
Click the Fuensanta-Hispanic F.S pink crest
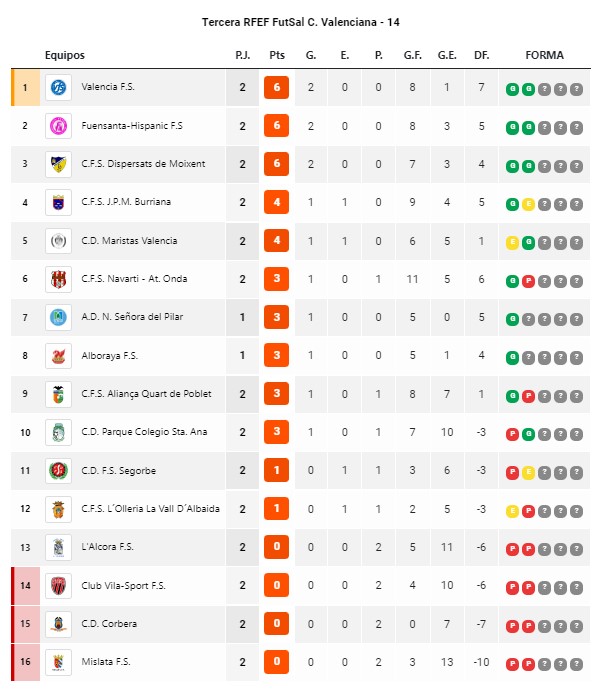[58, 126]
